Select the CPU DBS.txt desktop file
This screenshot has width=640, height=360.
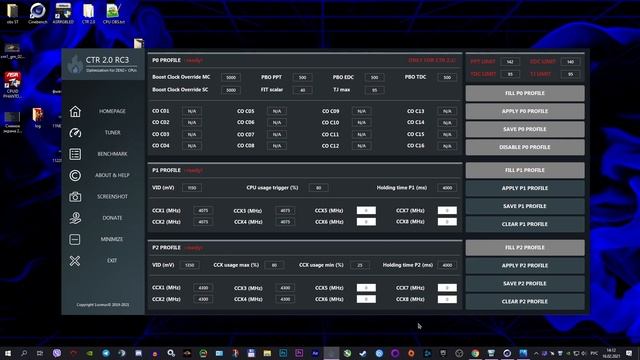(x=114, y=13)
